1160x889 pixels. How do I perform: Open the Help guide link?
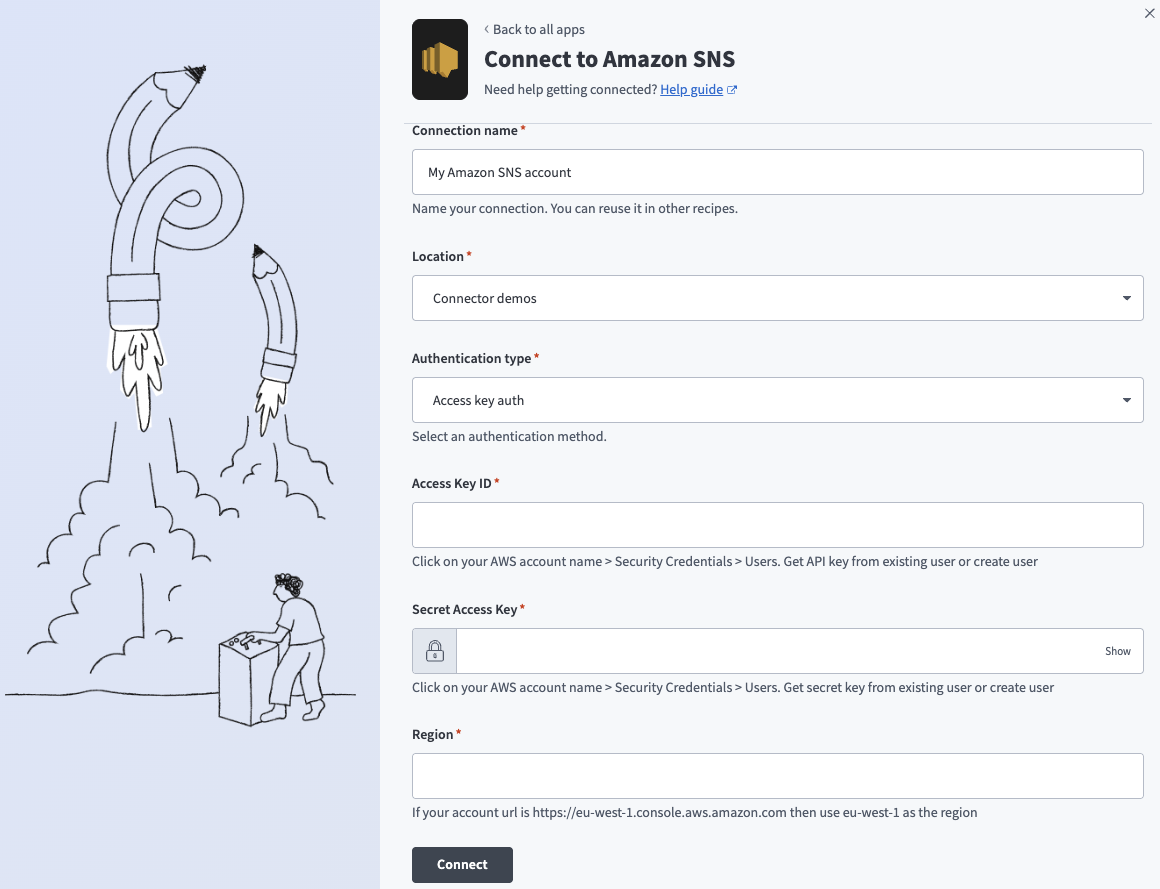pos(691,90)
